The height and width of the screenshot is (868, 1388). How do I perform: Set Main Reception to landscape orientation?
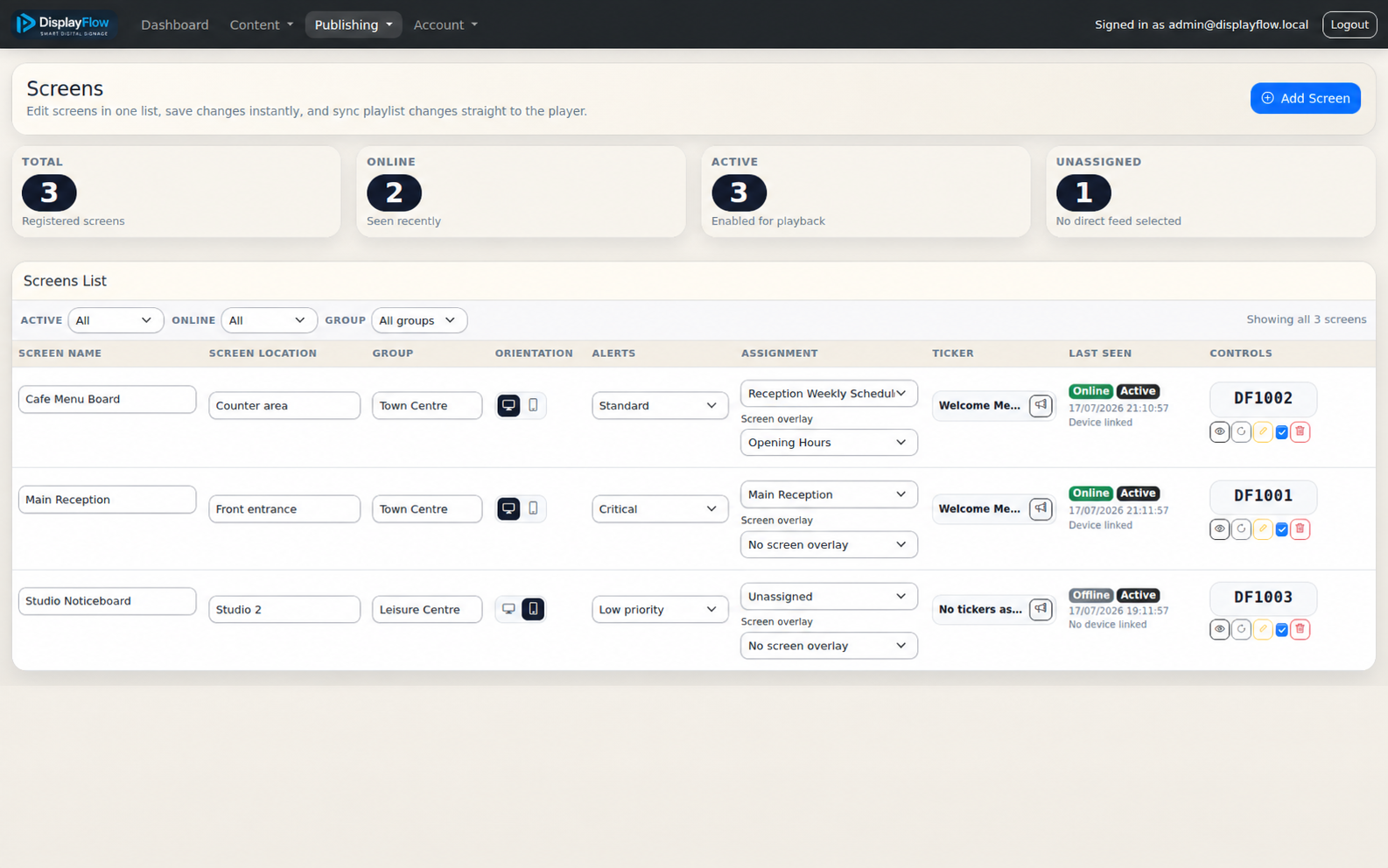point(508,508)
